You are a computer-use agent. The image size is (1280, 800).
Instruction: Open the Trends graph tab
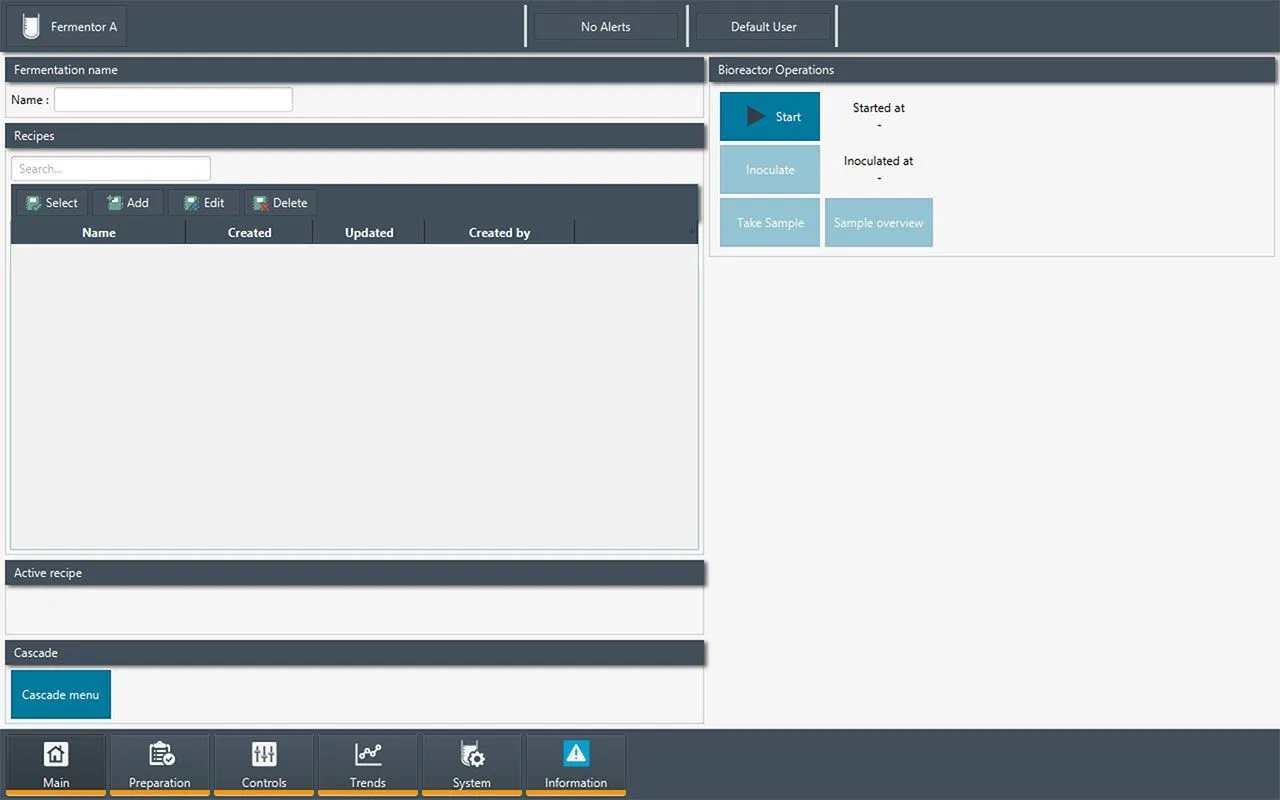pyautogui.click(x=368, y=765)
